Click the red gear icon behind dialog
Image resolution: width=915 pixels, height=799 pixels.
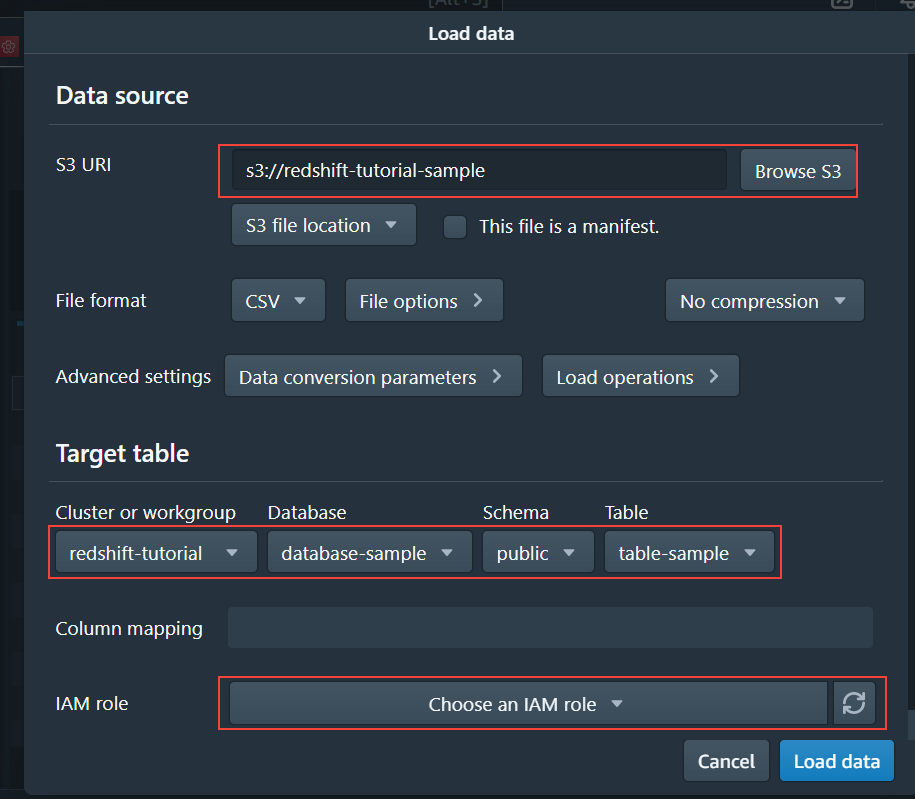pyautogui.click(x=9, y=47)
